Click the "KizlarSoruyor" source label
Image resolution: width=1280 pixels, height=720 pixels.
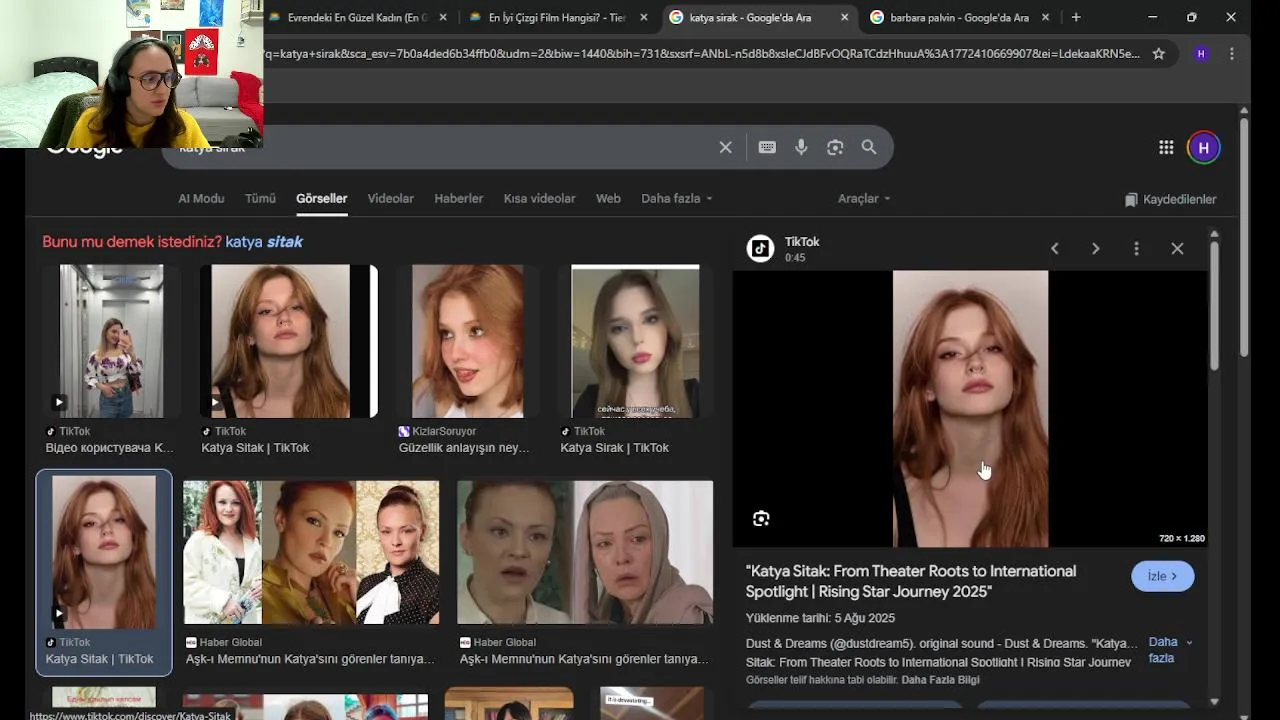pyautogui.click(x=445, y=431)
